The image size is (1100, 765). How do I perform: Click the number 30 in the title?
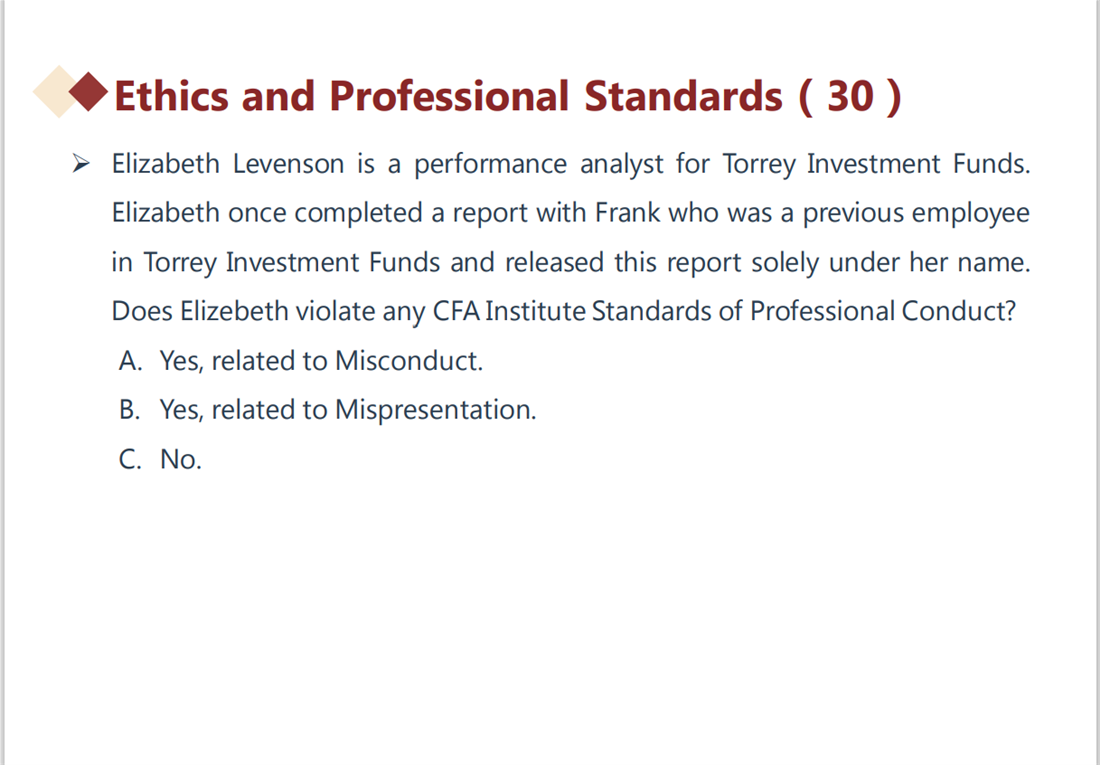[850, 95]
